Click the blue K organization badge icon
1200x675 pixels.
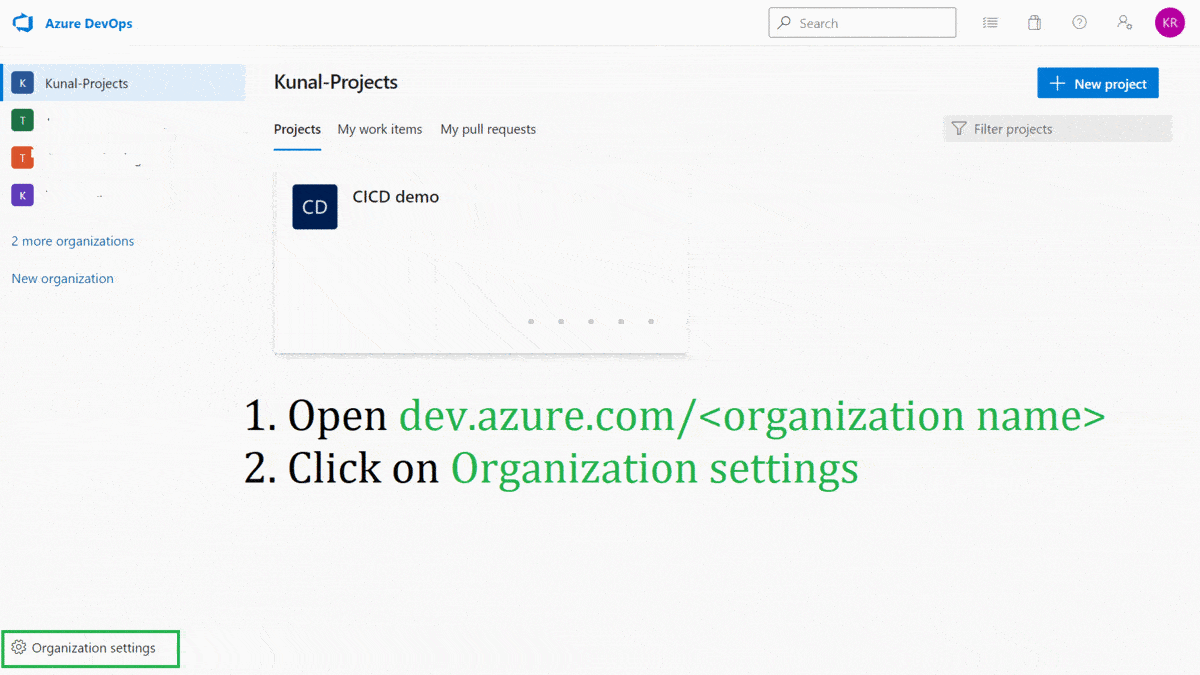click(22, 83)
